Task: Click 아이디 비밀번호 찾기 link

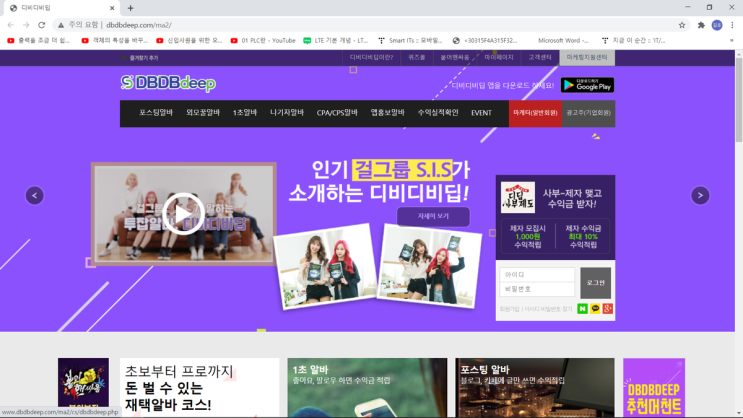Action: coord(548,309)
